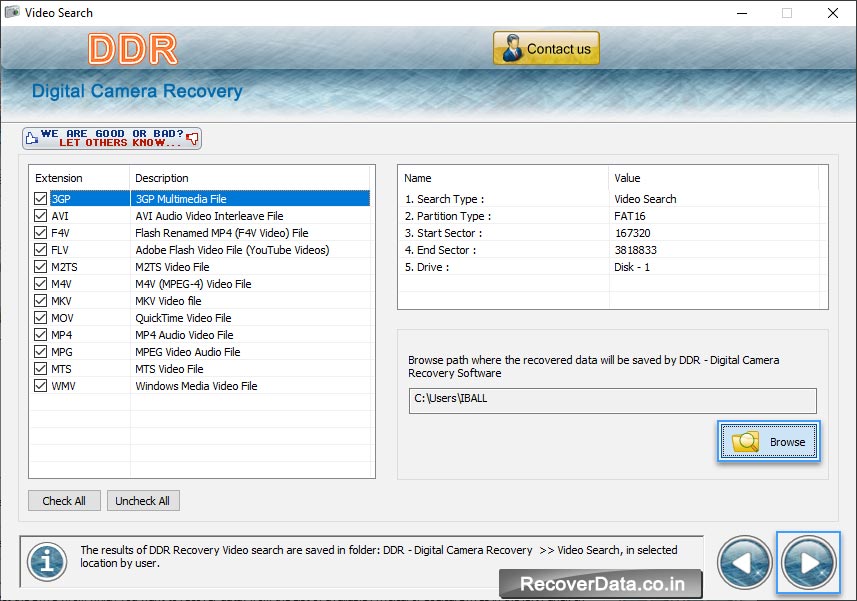This screenshot has width=857, height=601.
Task: Click the blue information icon
Action: click(x=48, y=562)
